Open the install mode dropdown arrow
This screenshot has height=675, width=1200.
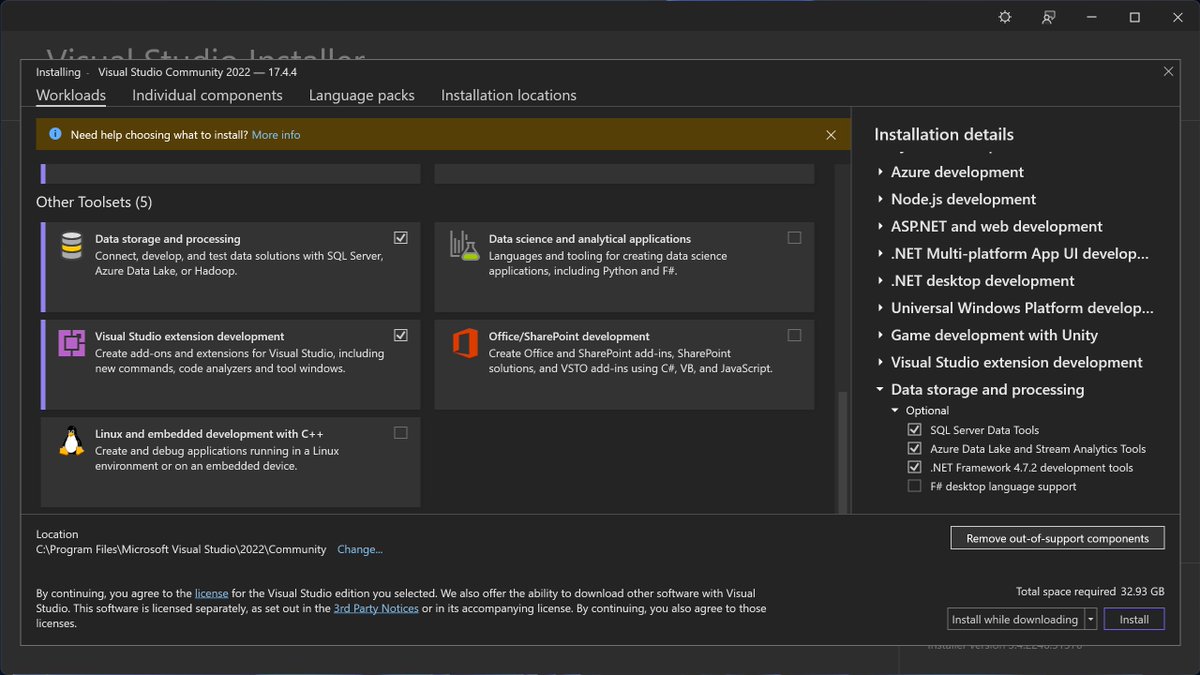click(x=1091, y=619)
